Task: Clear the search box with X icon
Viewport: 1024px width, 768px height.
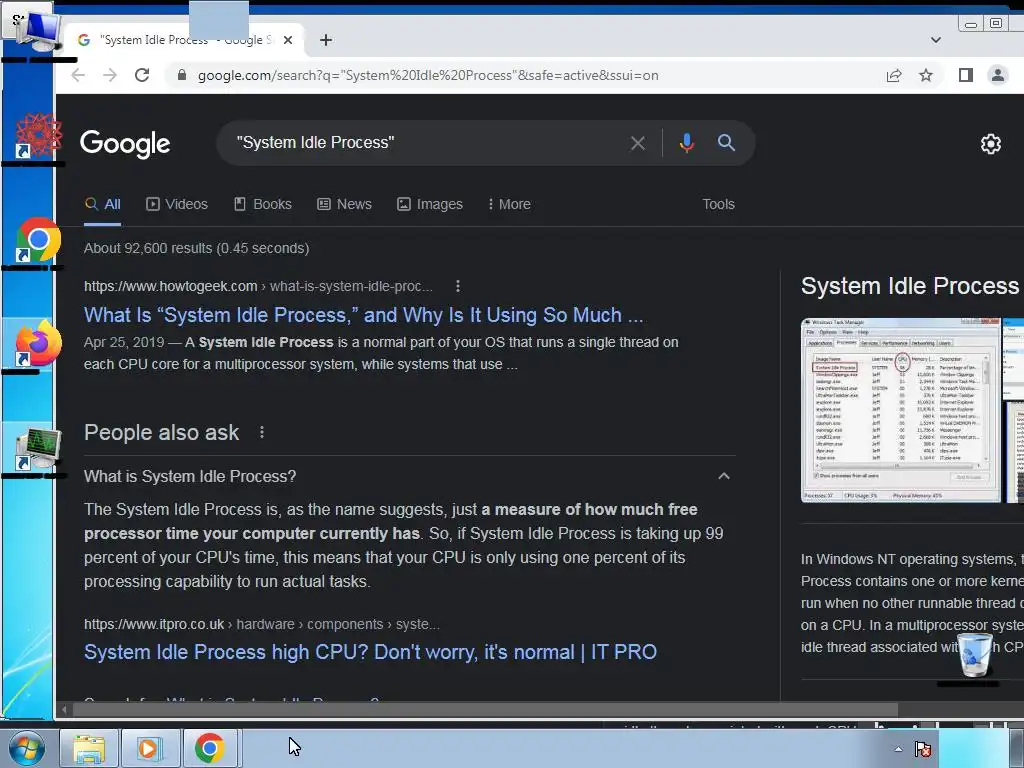Action: 638,143
